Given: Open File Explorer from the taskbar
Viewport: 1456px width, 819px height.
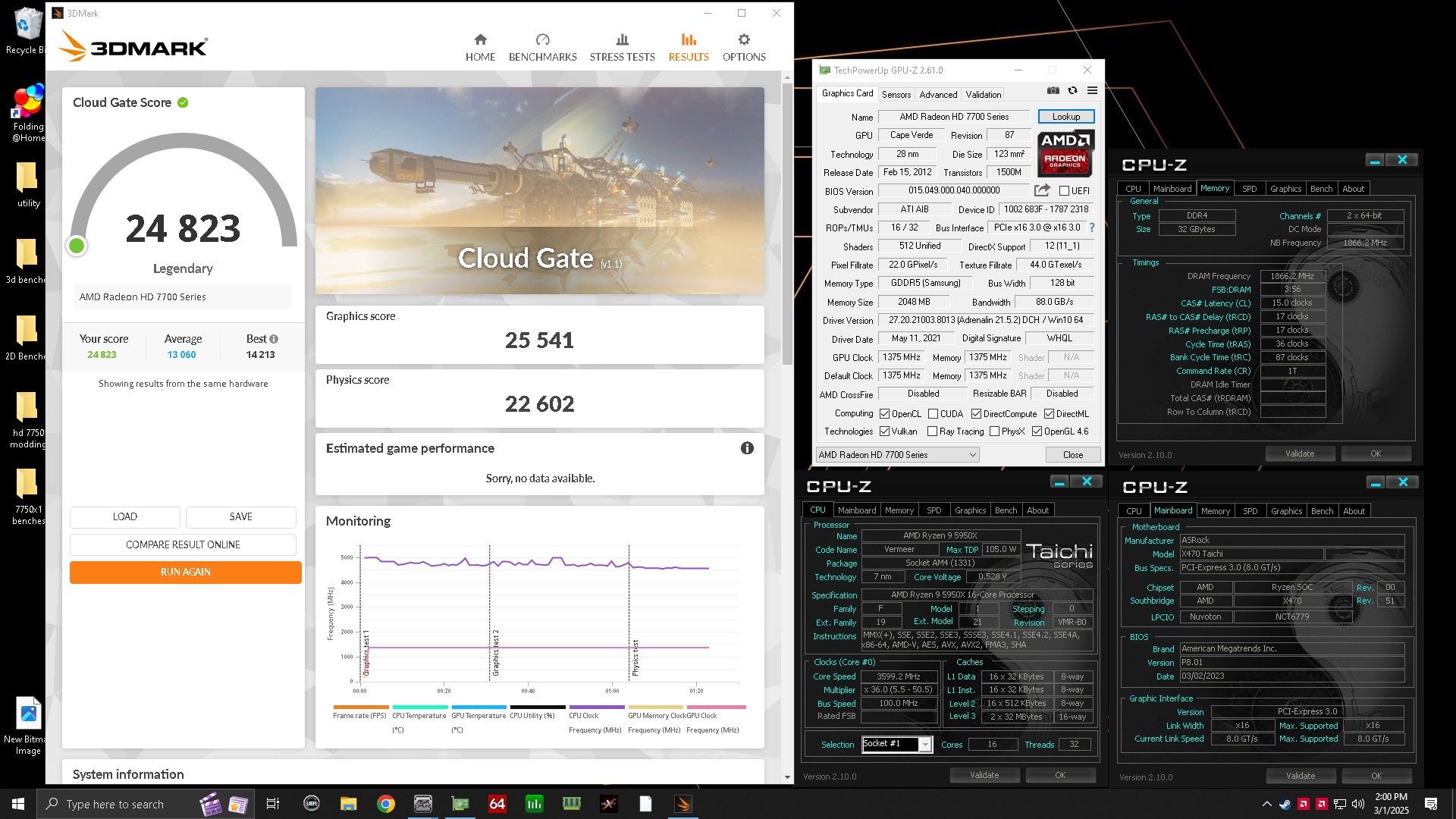Looking at the screenshot, I should click(x=348, y=804).
